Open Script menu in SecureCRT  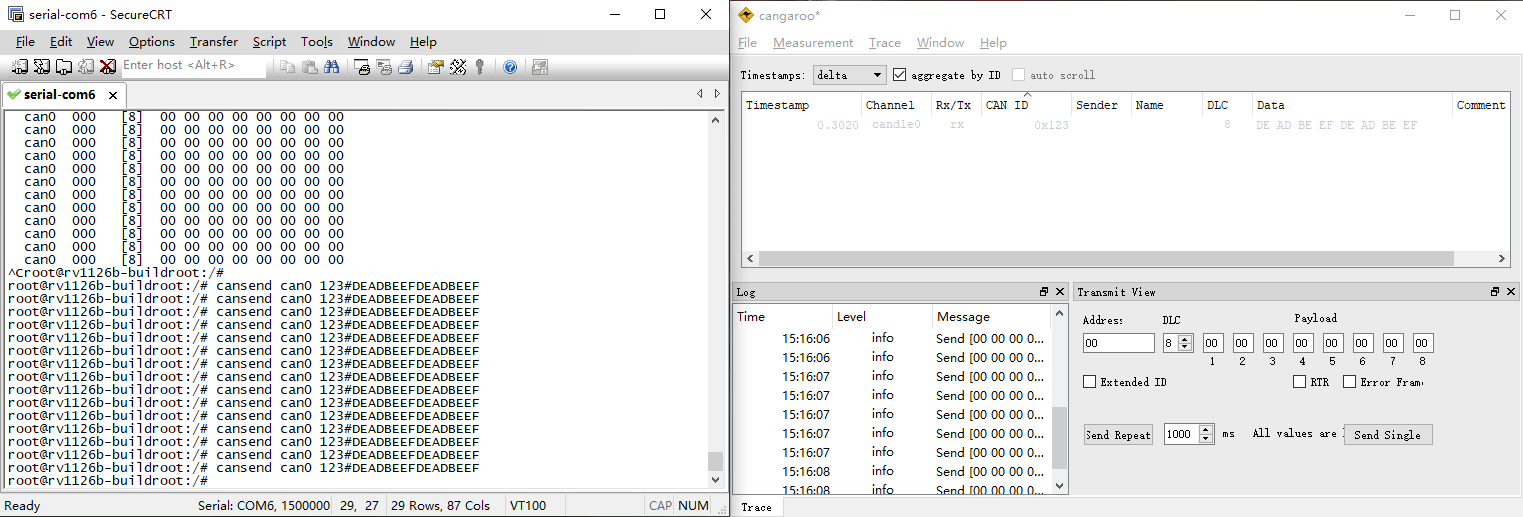(x=269, y=42)
